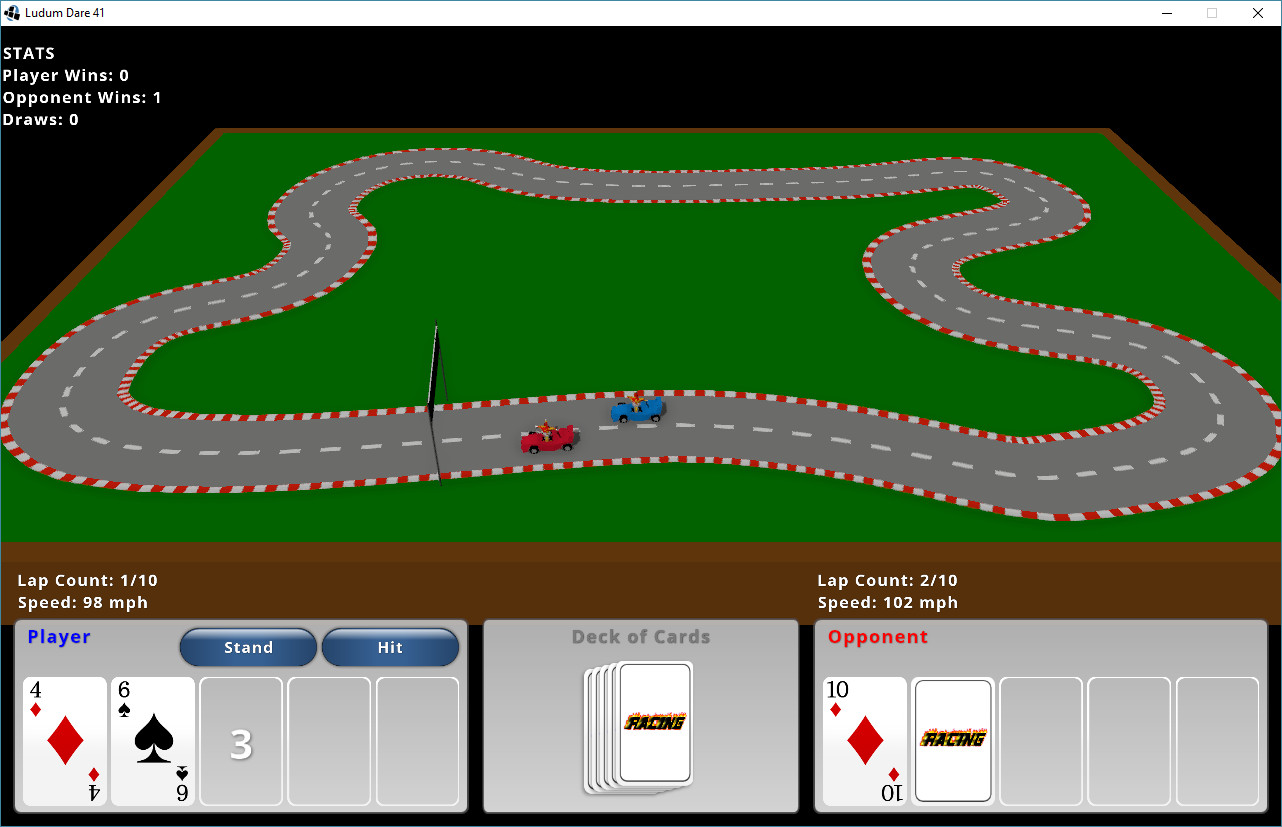Click the 'Opponent Wins: 1' stat text
Screen dimensions: 1282x827
(82, 97)
